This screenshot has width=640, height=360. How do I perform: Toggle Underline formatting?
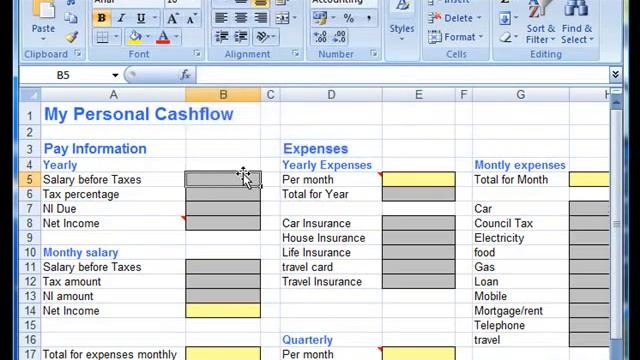[x=141, y=18]
